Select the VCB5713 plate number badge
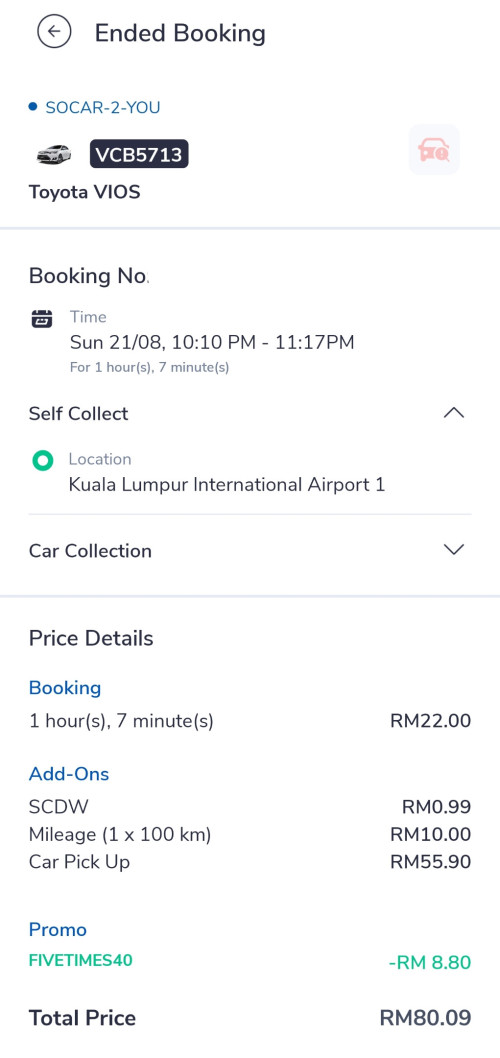The width and height of the screenshot is (500, 1058). tap(139, 155)
